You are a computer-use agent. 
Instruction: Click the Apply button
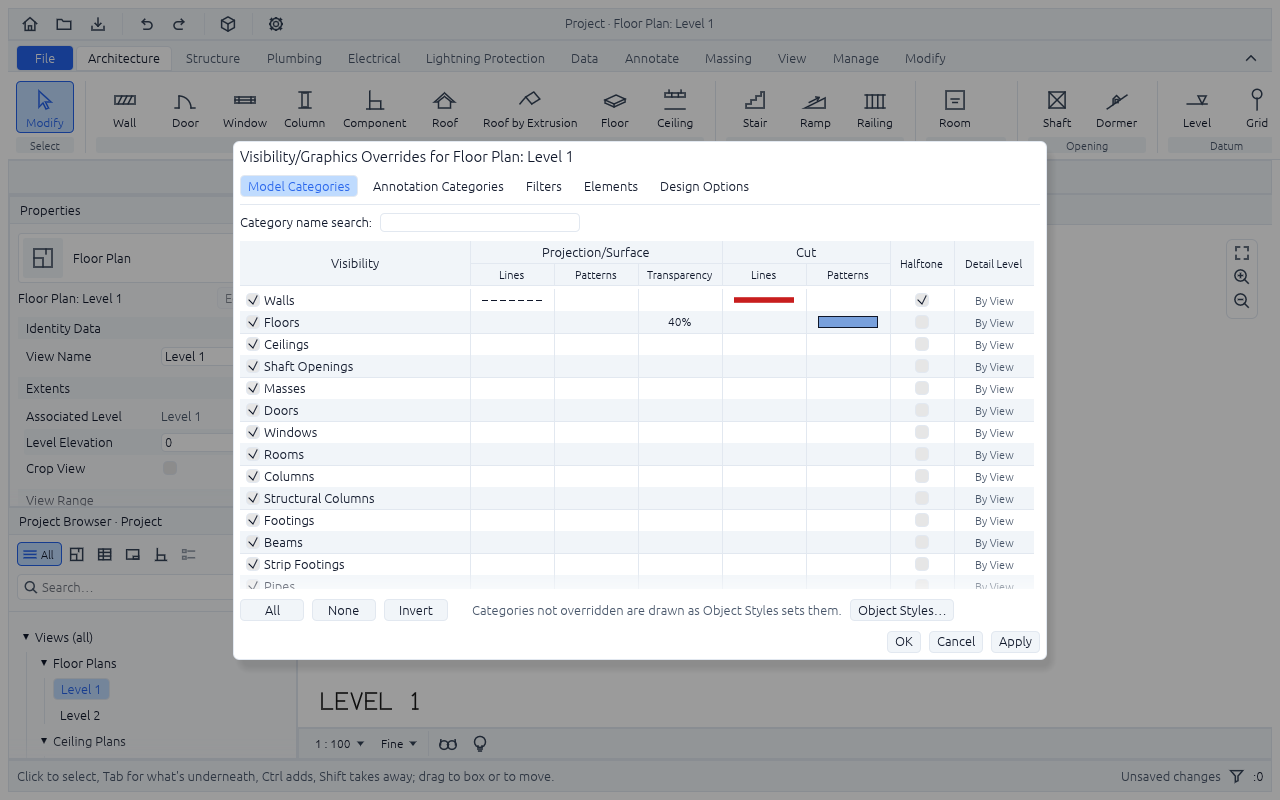[x=1015, y=642]
